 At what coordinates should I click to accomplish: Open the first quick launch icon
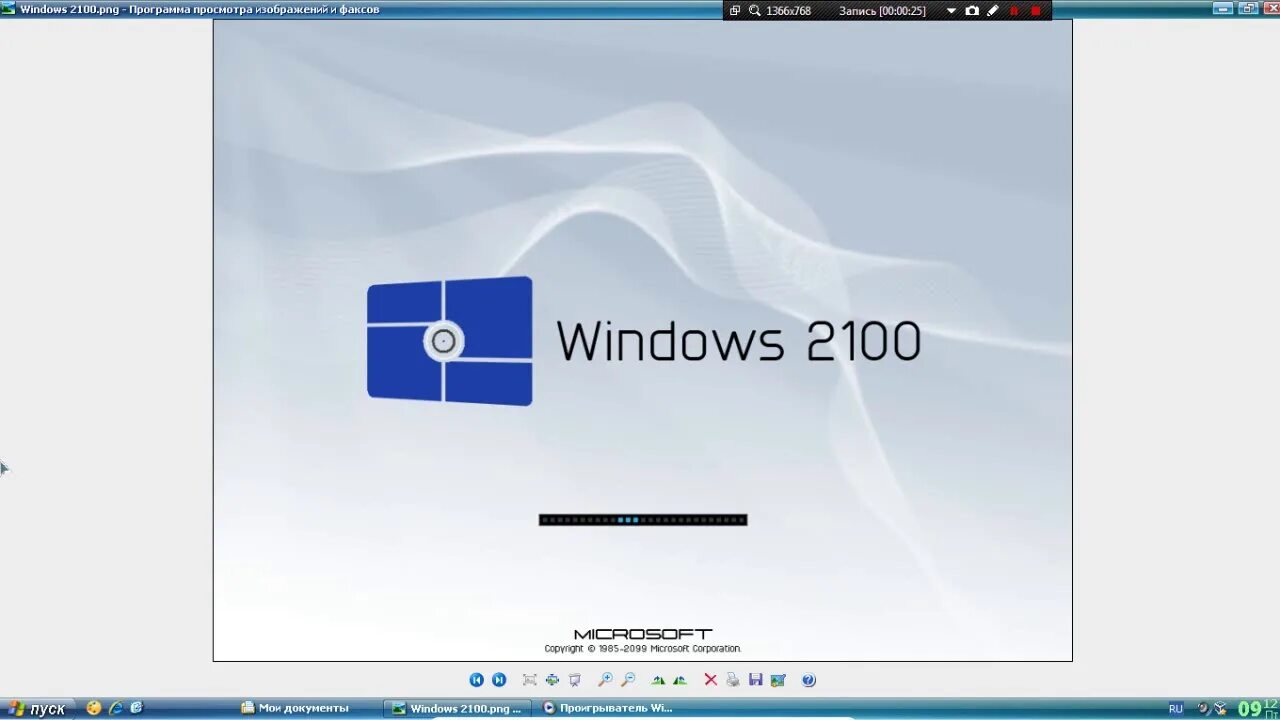94,708
